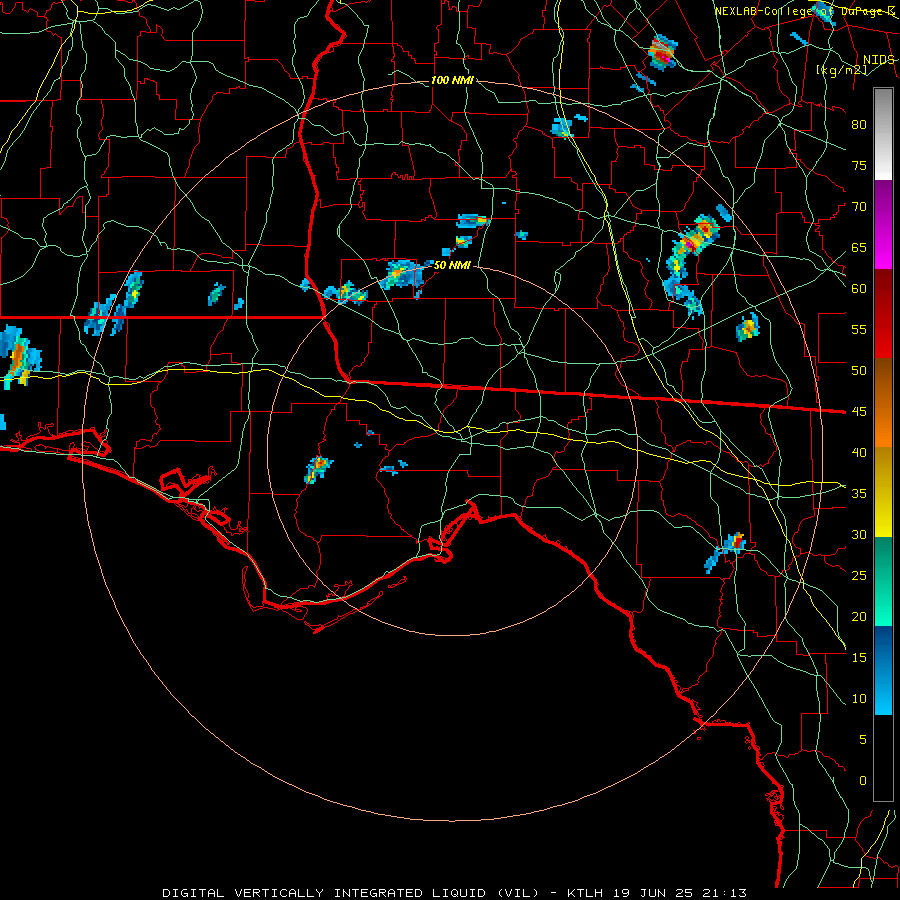Click legend value "30"
Viewport: 900px width, 900px height.
859,535
